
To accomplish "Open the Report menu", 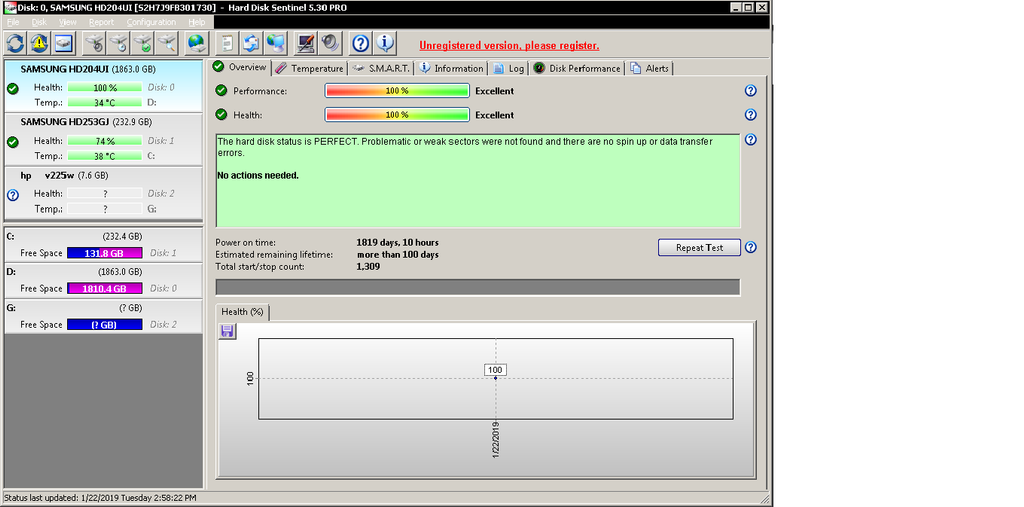I will point(101,22).
